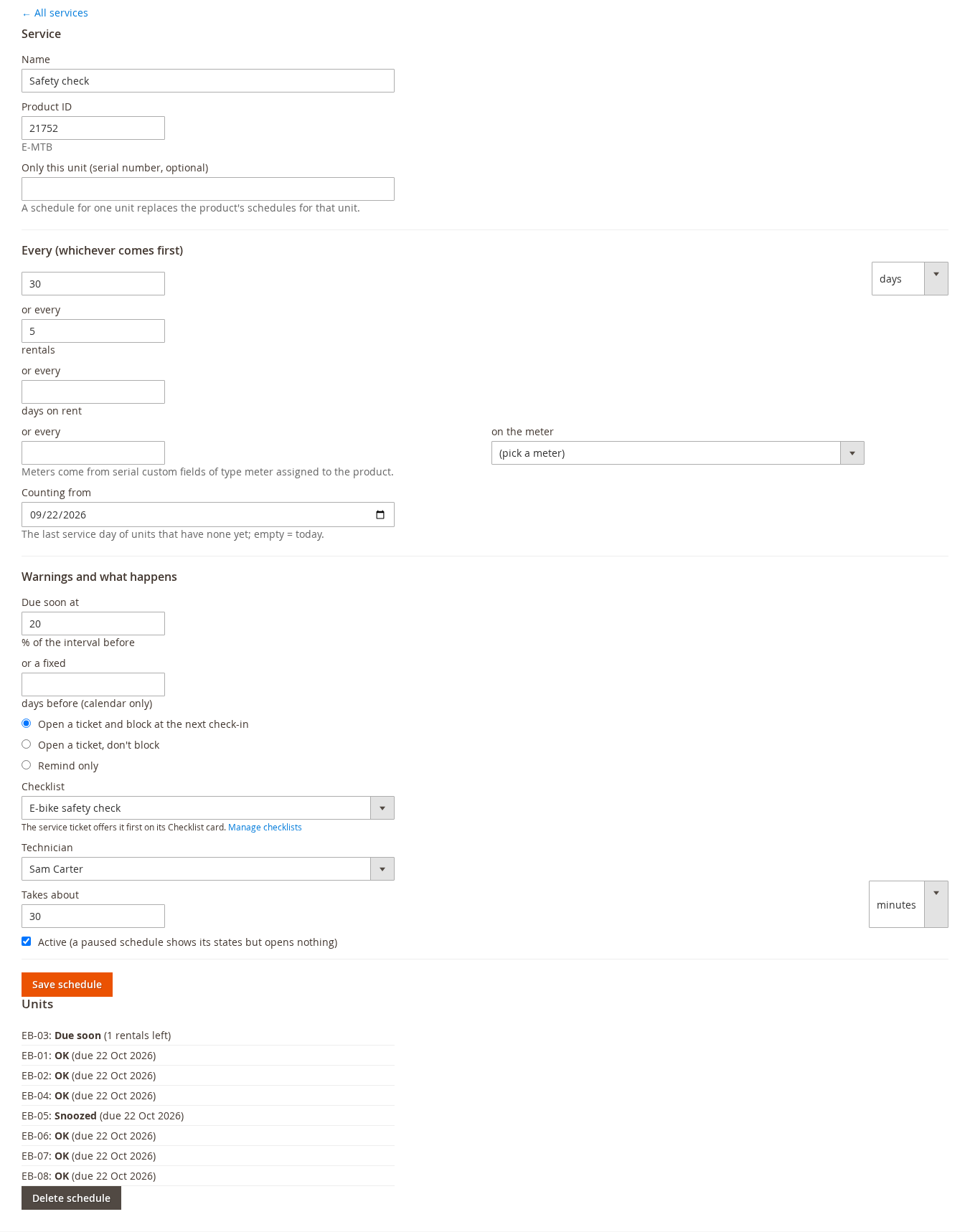
Task: Edit the service Name field
Action: click(208, 81)
